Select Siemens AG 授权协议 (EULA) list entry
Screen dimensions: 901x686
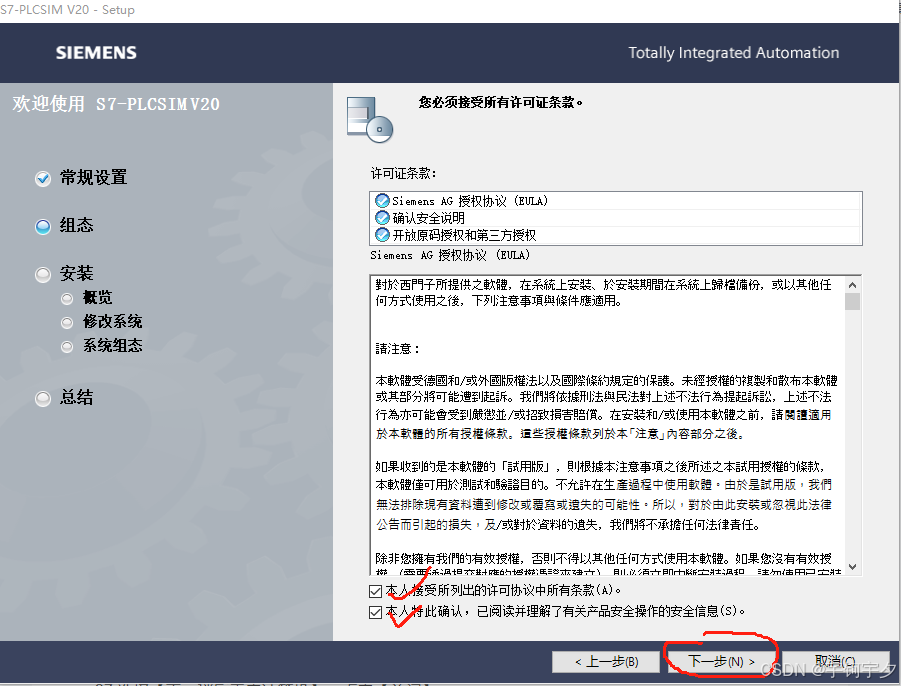[x=615, y=201]
